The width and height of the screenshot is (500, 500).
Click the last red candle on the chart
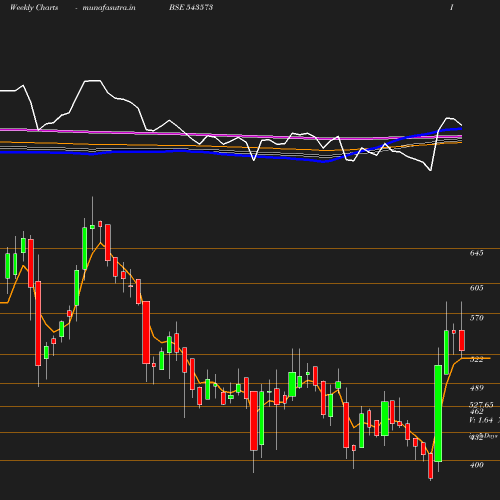(462, 340)
